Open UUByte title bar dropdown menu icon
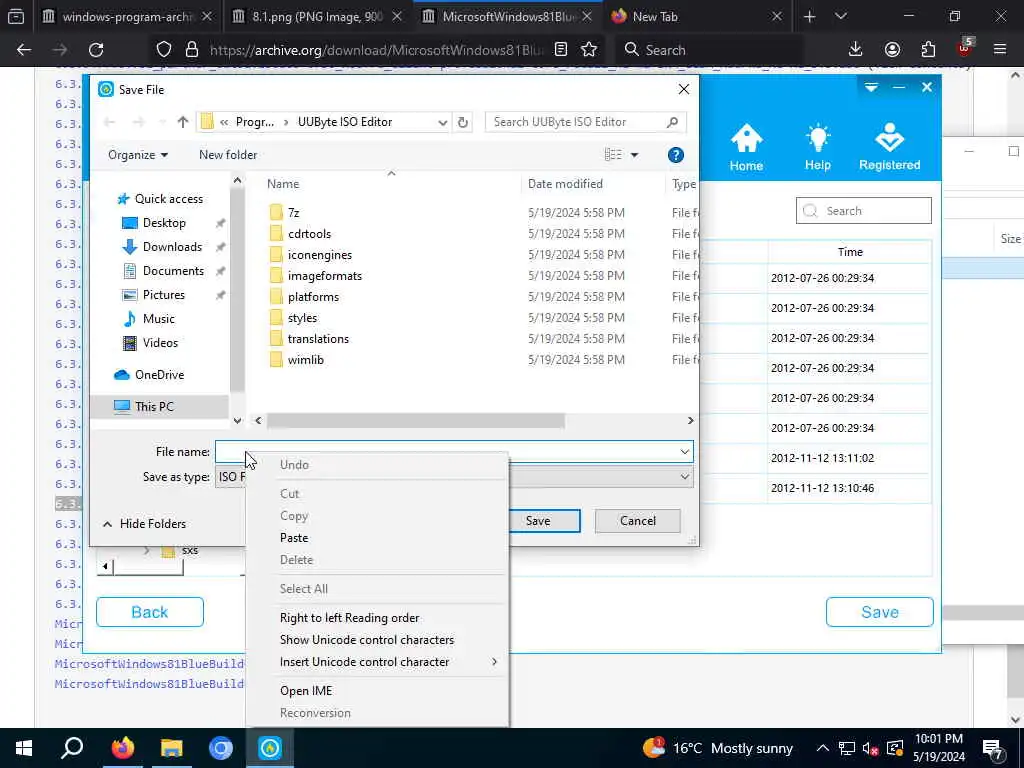Viewport: 1024px width, 768px height. point(871,87)
